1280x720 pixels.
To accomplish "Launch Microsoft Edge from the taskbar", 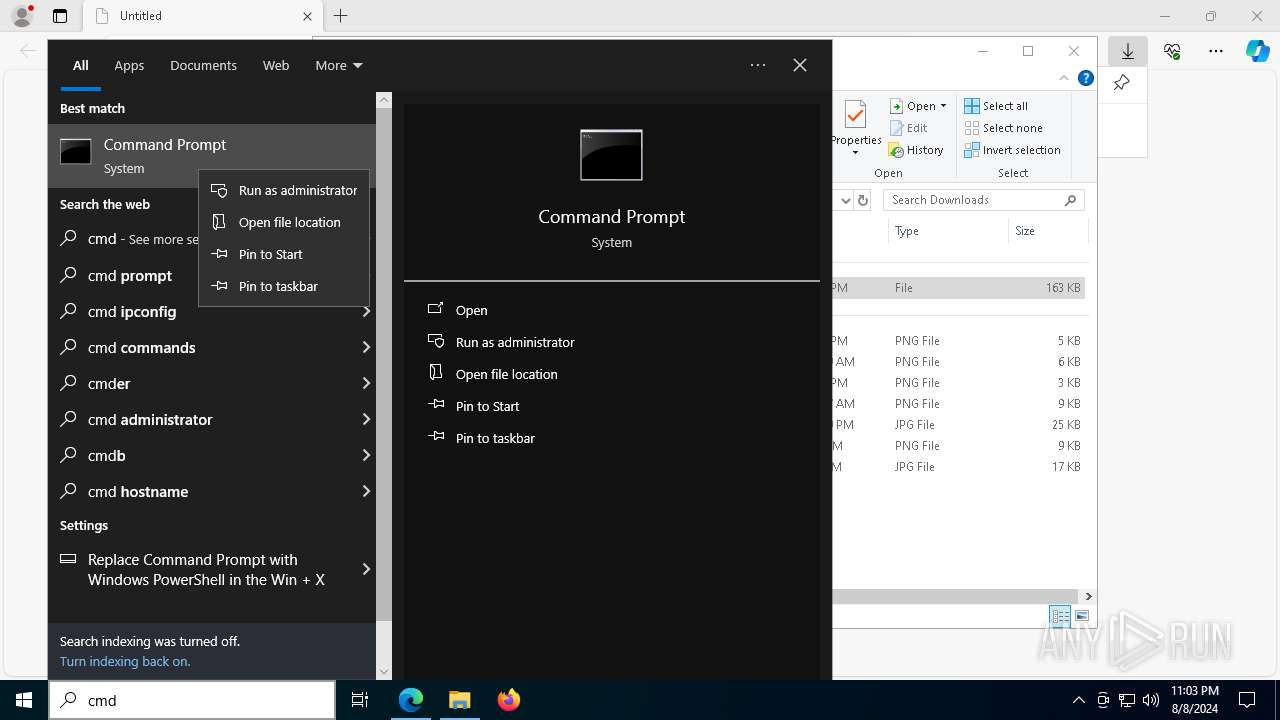I will [411, 700].
